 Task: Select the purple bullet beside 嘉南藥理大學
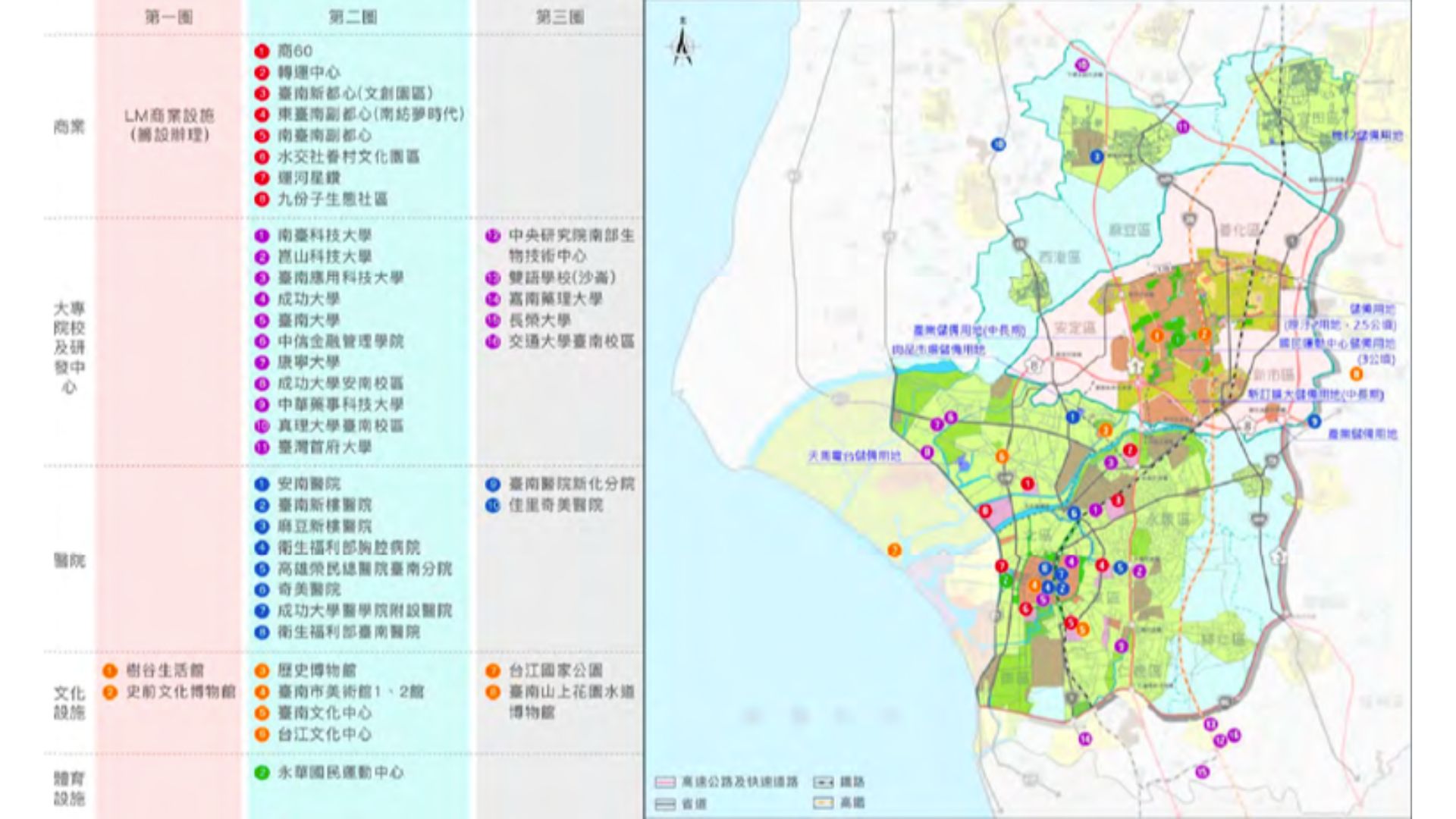coord(493,300)
